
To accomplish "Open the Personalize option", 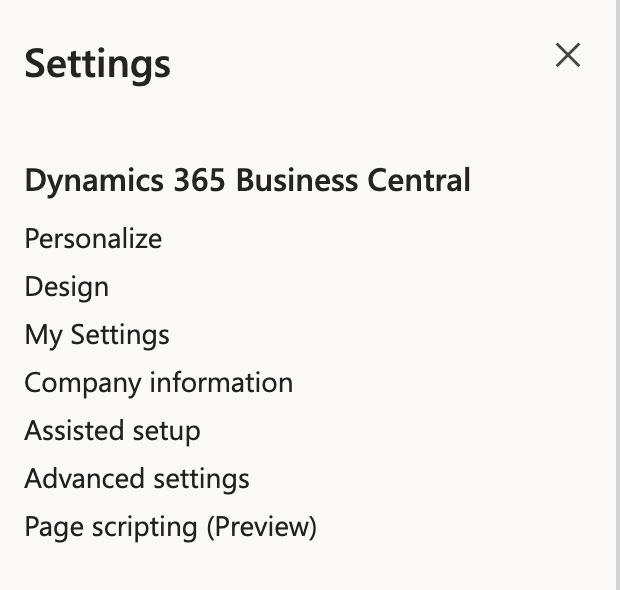I will (93, 239).
